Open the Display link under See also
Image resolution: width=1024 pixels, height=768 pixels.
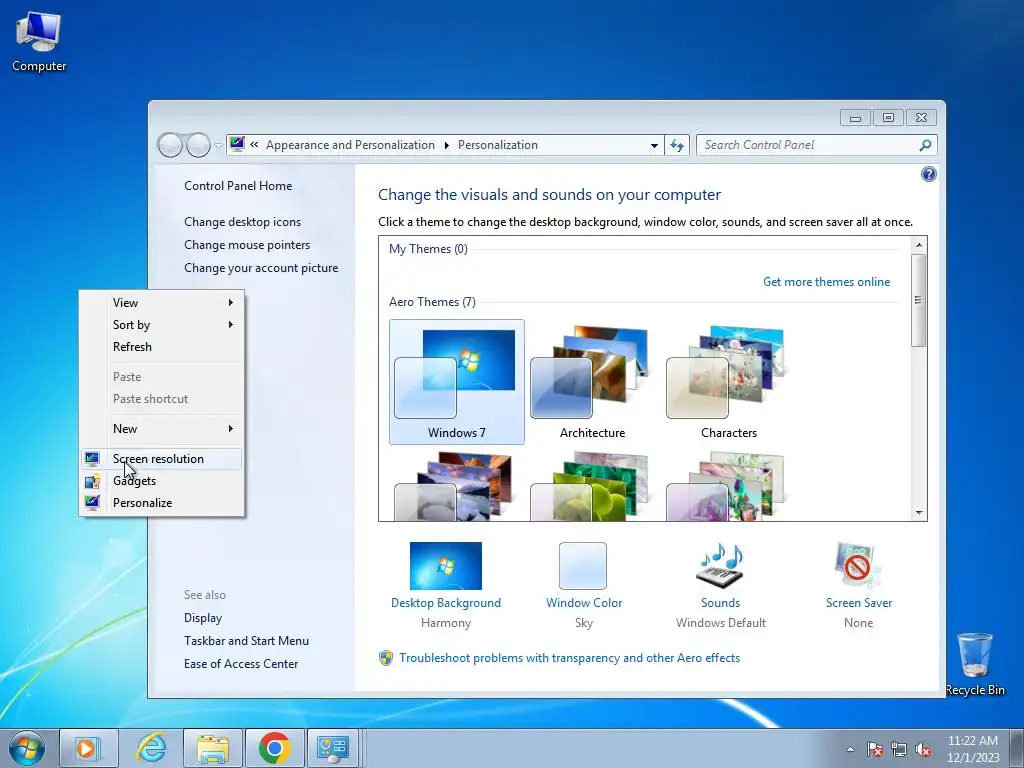click(x=203, y=618)
